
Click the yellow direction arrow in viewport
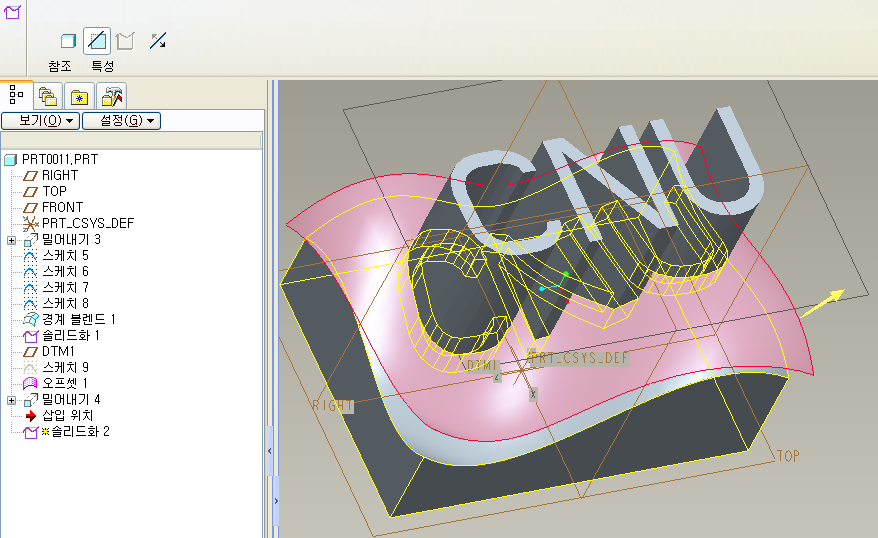tap(826, 299)
